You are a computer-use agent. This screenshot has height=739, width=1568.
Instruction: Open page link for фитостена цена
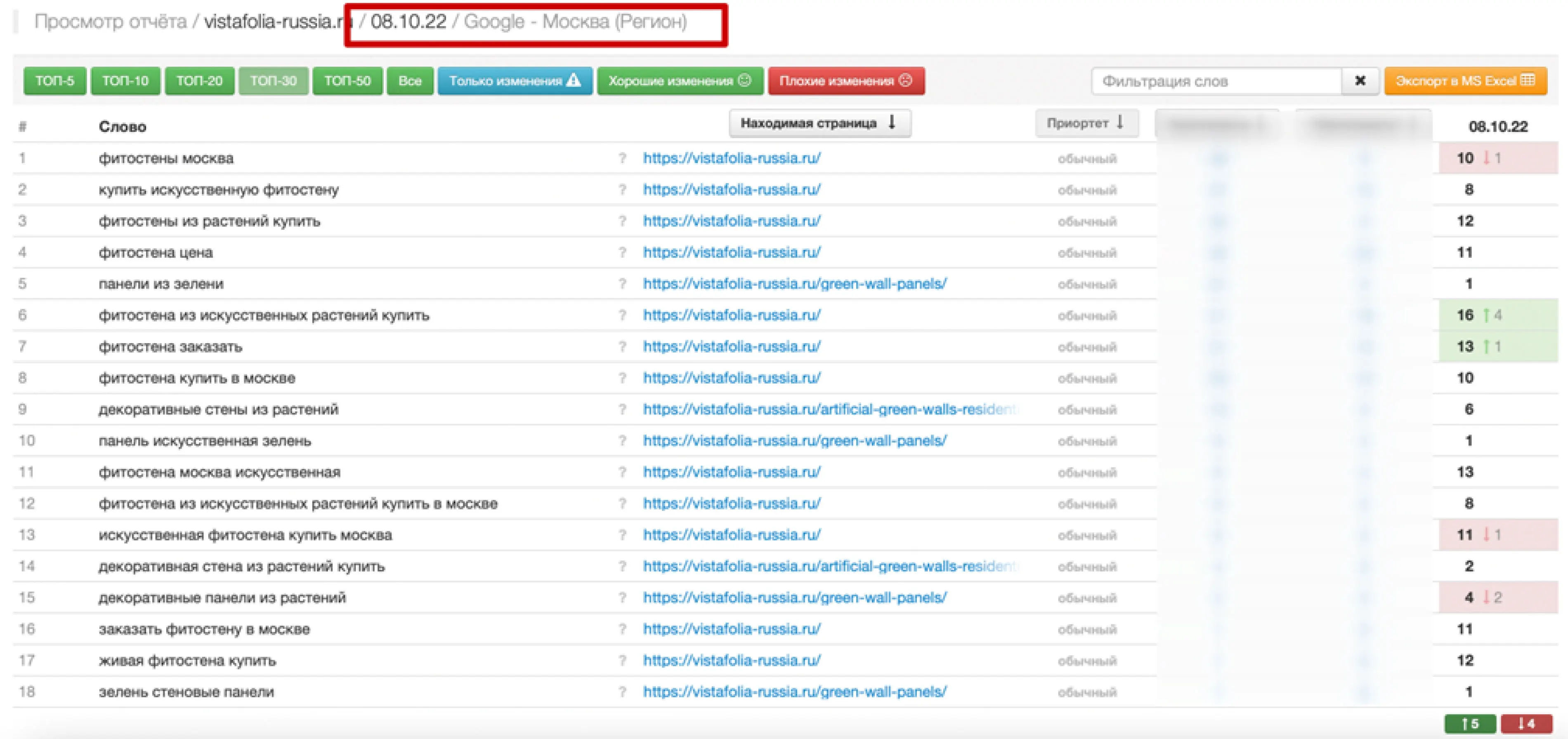point(732,252)
